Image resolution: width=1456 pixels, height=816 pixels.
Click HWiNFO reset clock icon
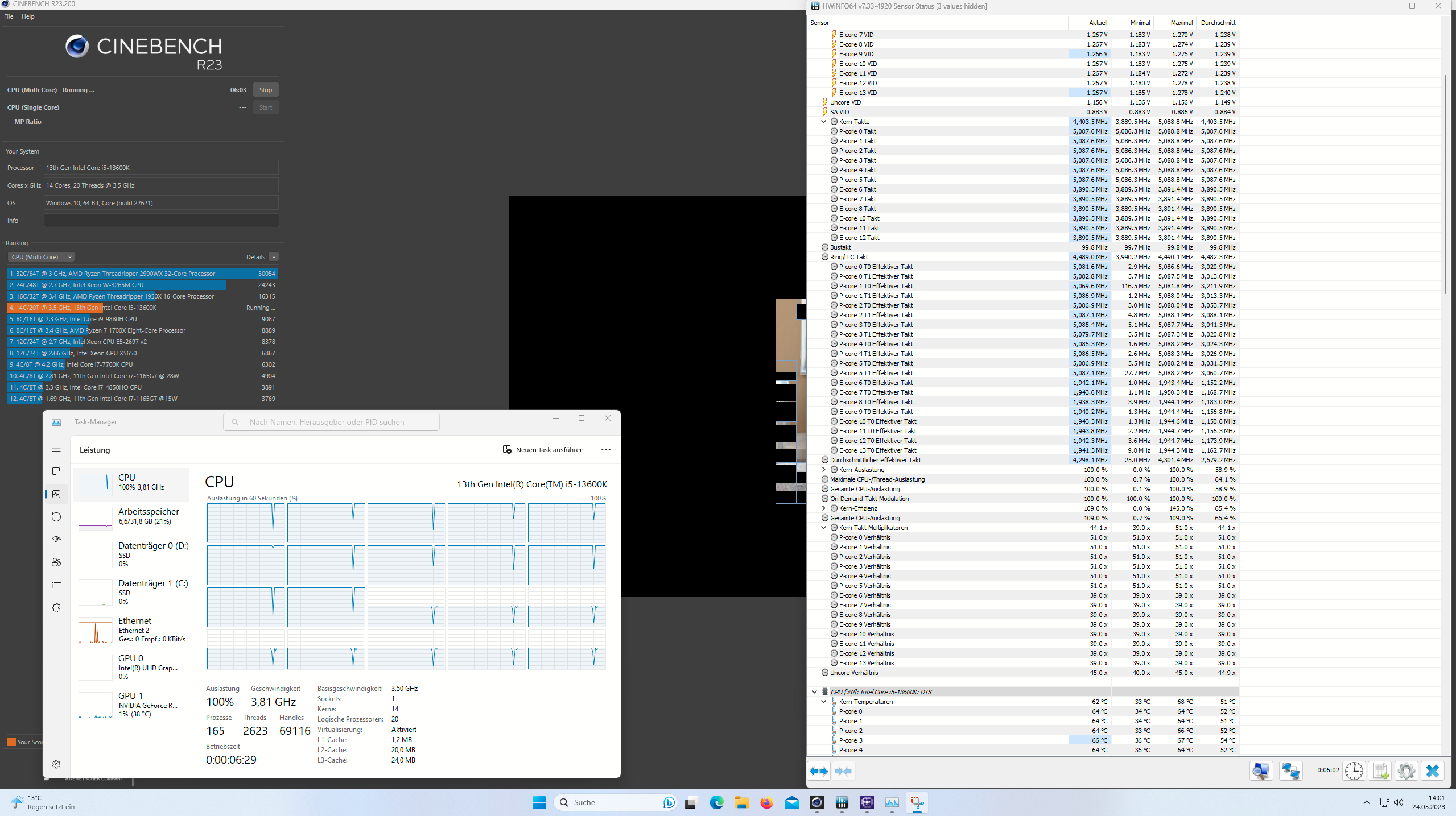pyautogui.click(x=1354, y=771)
